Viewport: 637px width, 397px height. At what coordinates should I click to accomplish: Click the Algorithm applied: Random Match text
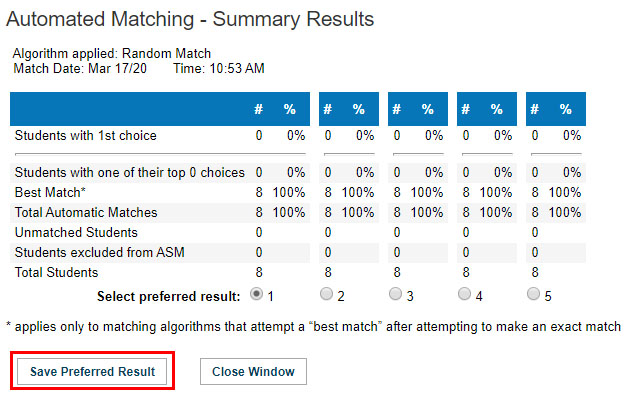(x=112, y=53)
